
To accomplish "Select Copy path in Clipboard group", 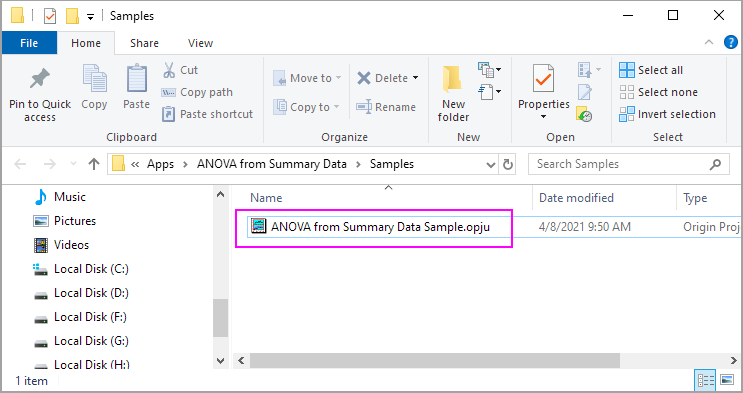I will point(197,92).
